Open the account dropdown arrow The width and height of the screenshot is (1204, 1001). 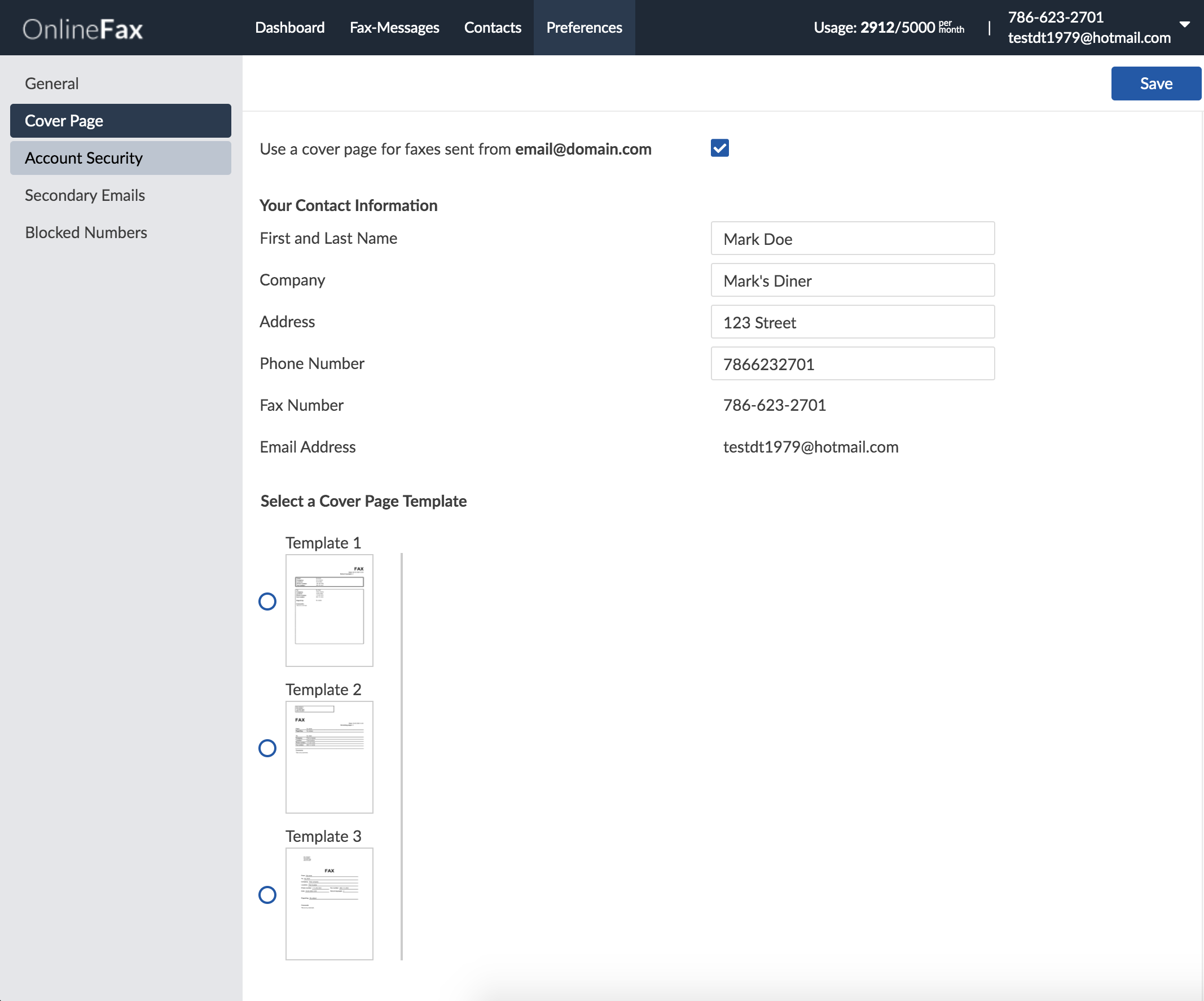(1184, 24)
